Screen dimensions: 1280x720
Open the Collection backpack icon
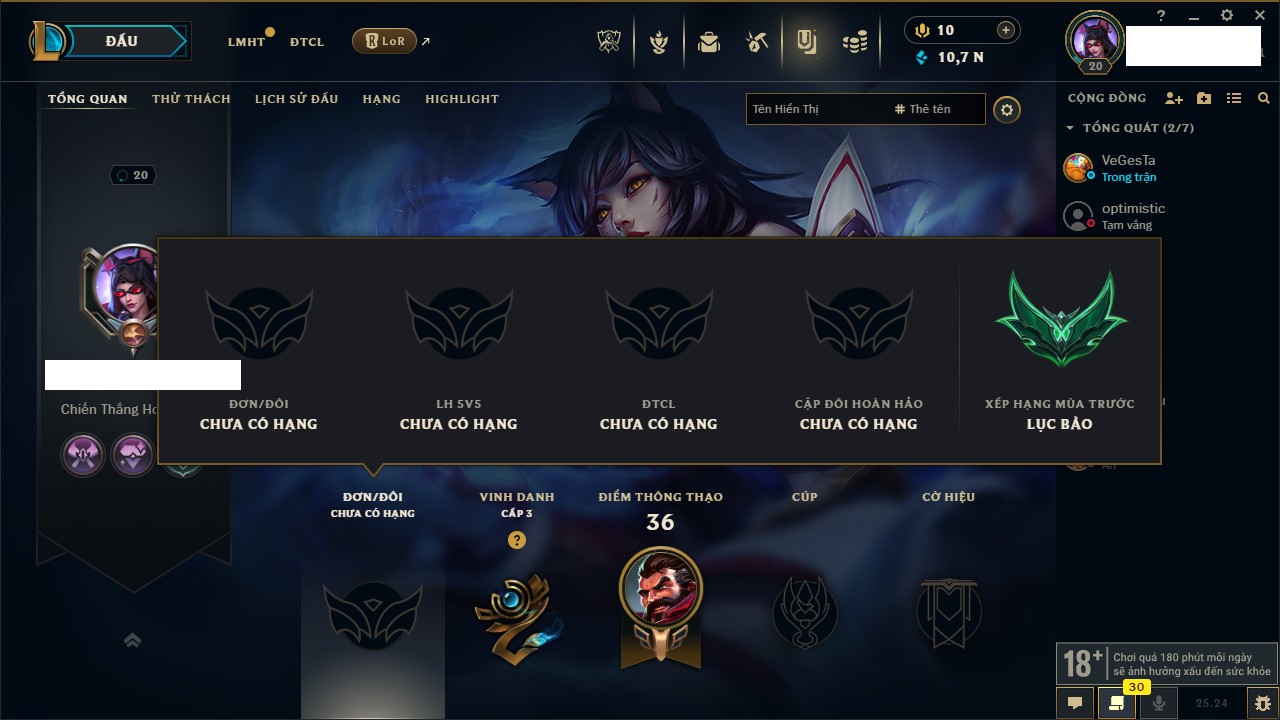point(709,42)
